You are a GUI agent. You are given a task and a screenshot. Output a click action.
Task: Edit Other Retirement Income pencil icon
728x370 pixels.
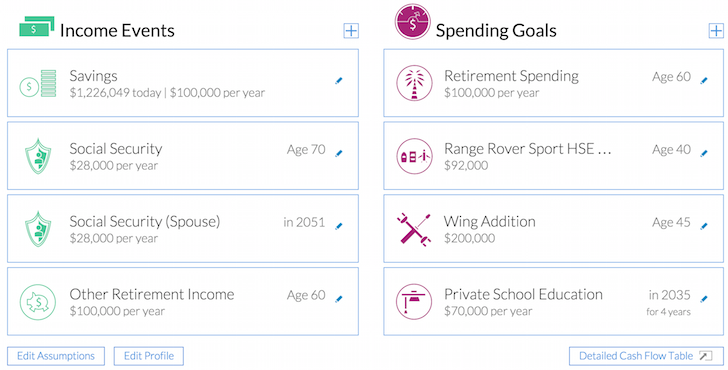[339, 299]
